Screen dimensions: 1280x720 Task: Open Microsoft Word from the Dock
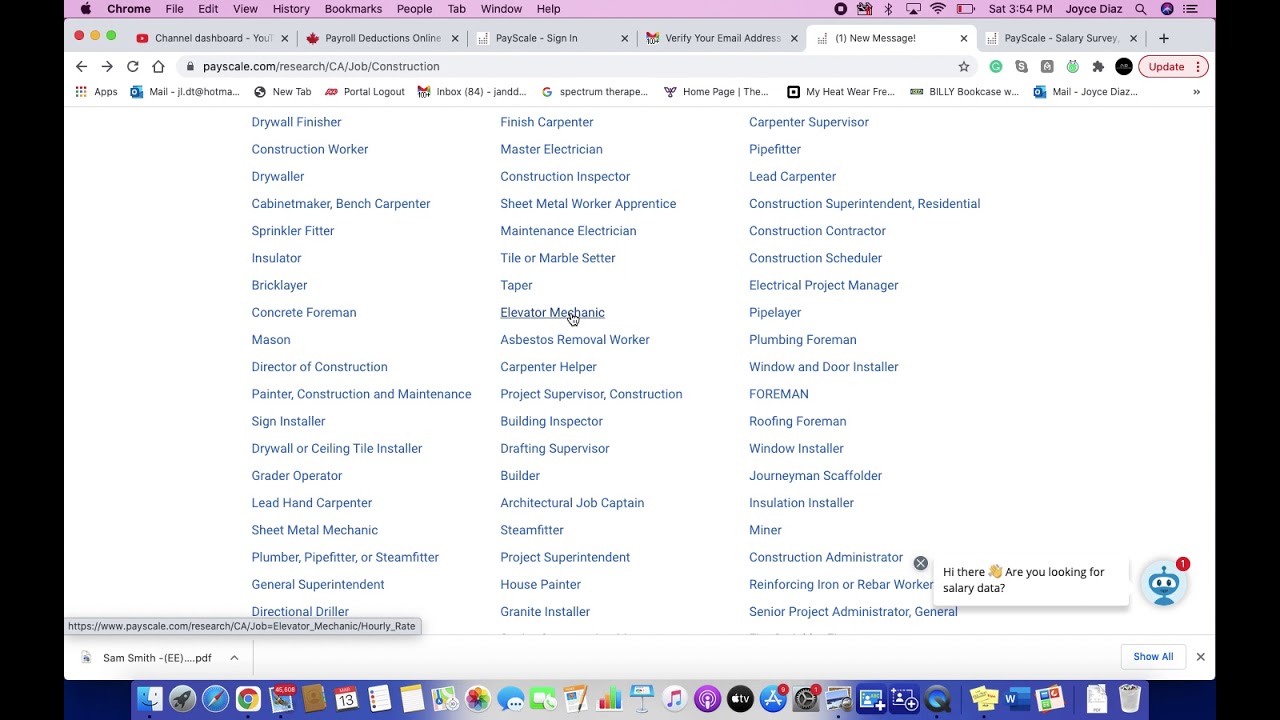[x=1017, y=698]
